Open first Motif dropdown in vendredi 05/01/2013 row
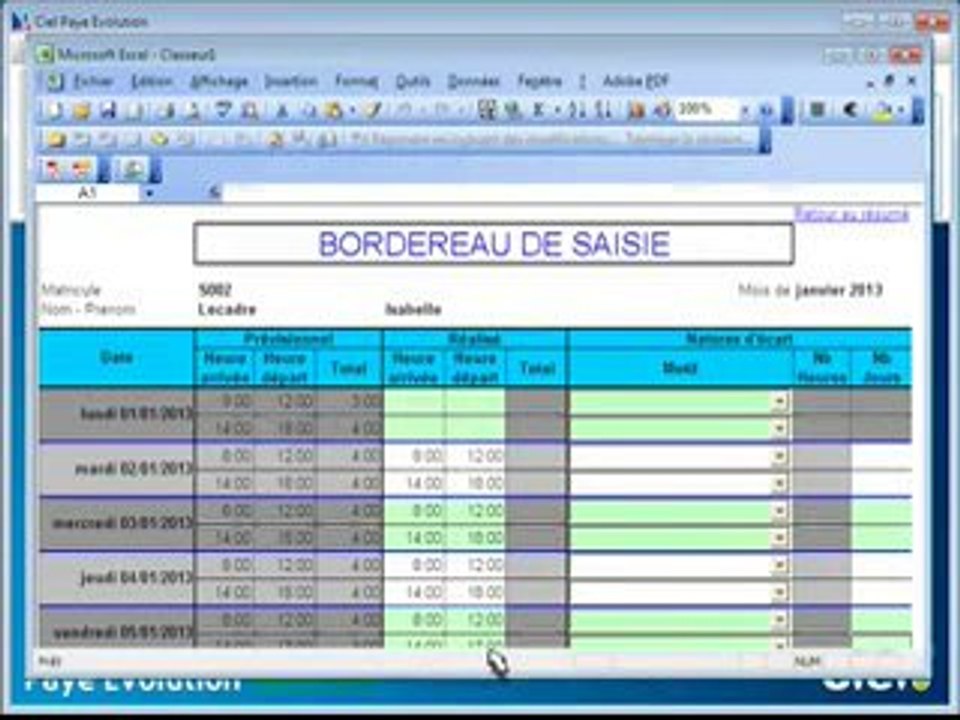960x720 pixels. tap(780, 620)
